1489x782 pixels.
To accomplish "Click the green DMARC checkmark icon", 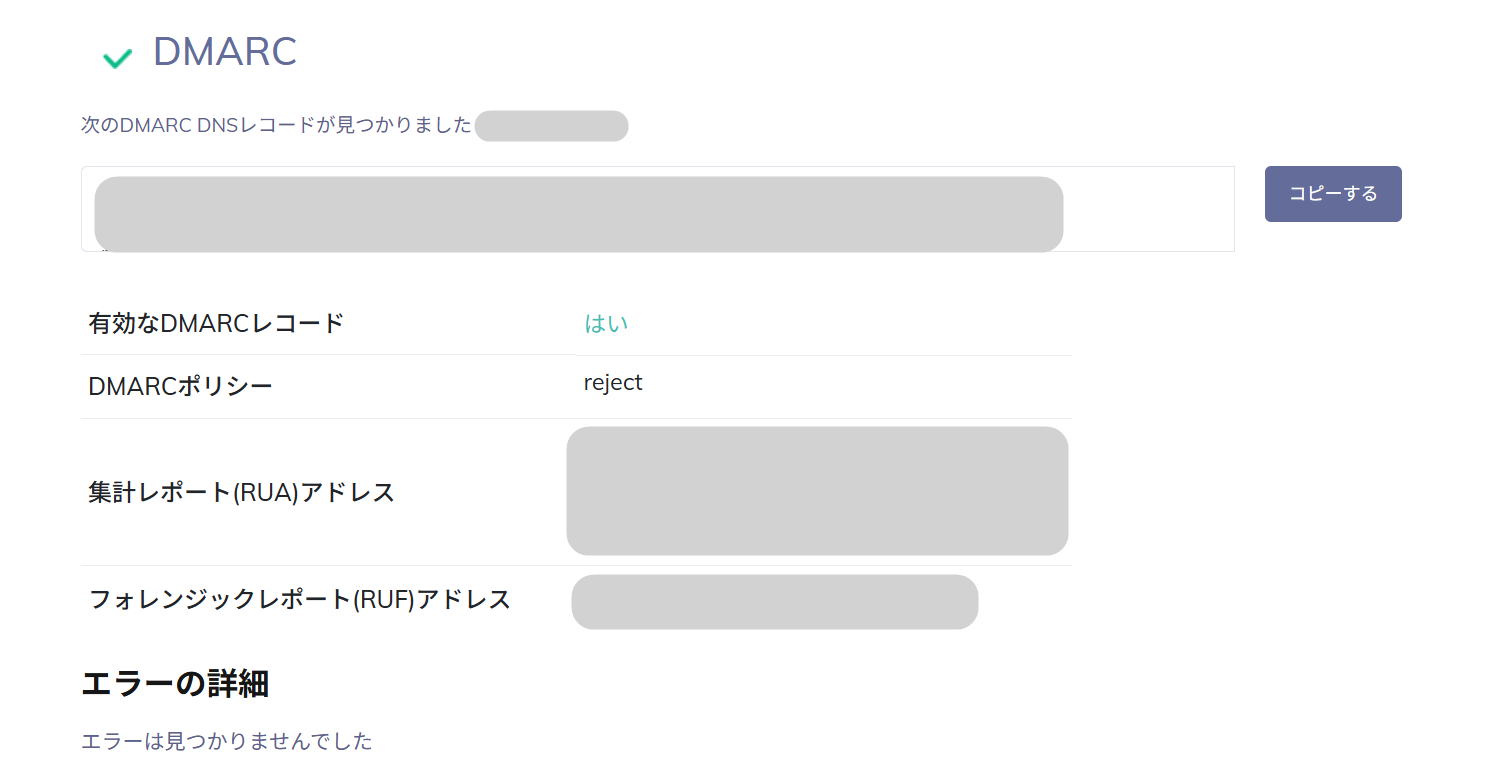I will pos(117,58).
